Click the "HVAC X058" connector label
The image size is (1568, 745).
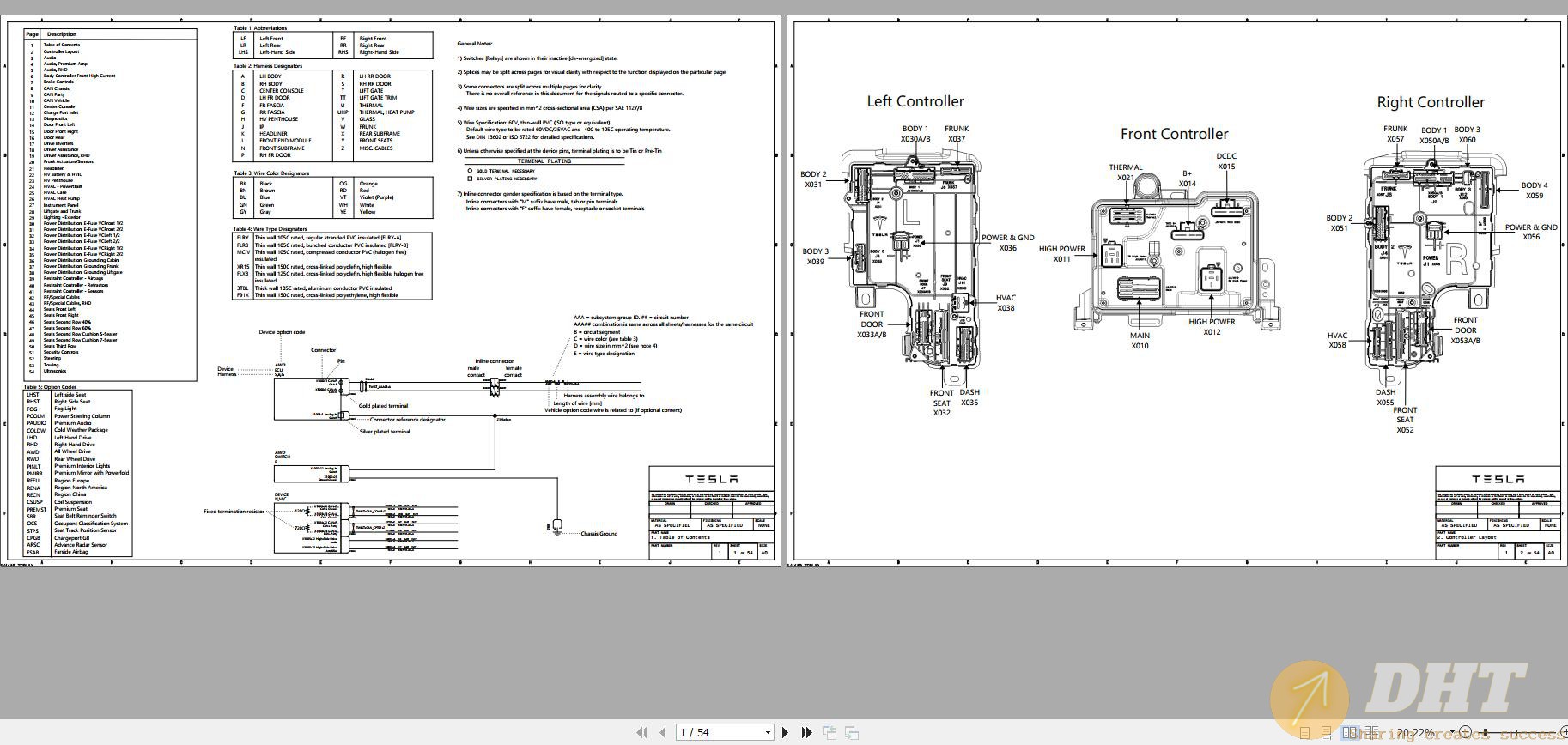(x=1337, y=340)
